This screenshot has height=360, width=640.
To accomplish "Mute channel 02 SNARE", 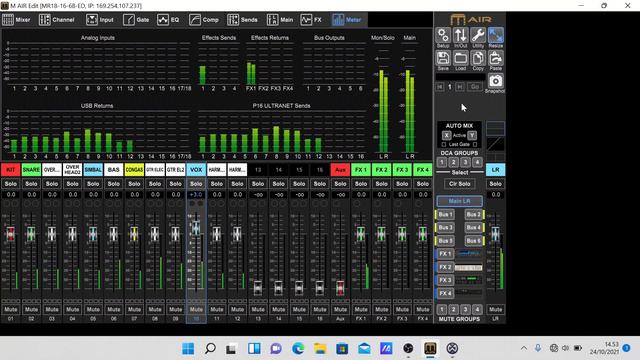I will (31, 309).
